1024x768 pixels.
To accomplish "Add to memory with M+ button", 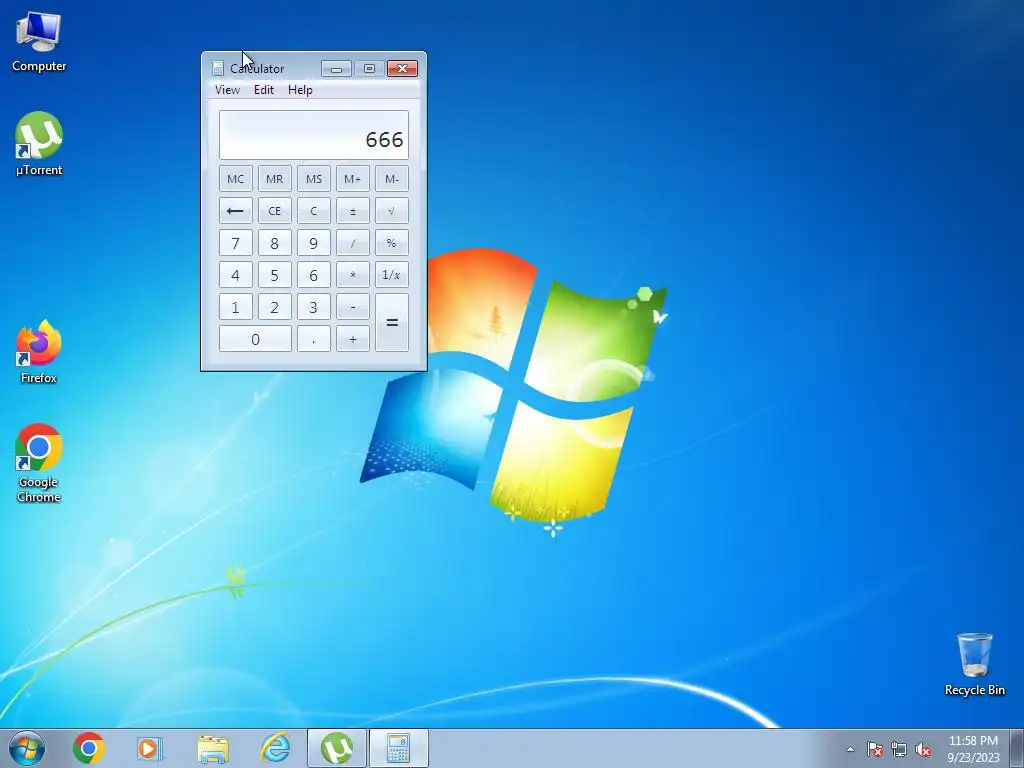I will coord(353,179).
